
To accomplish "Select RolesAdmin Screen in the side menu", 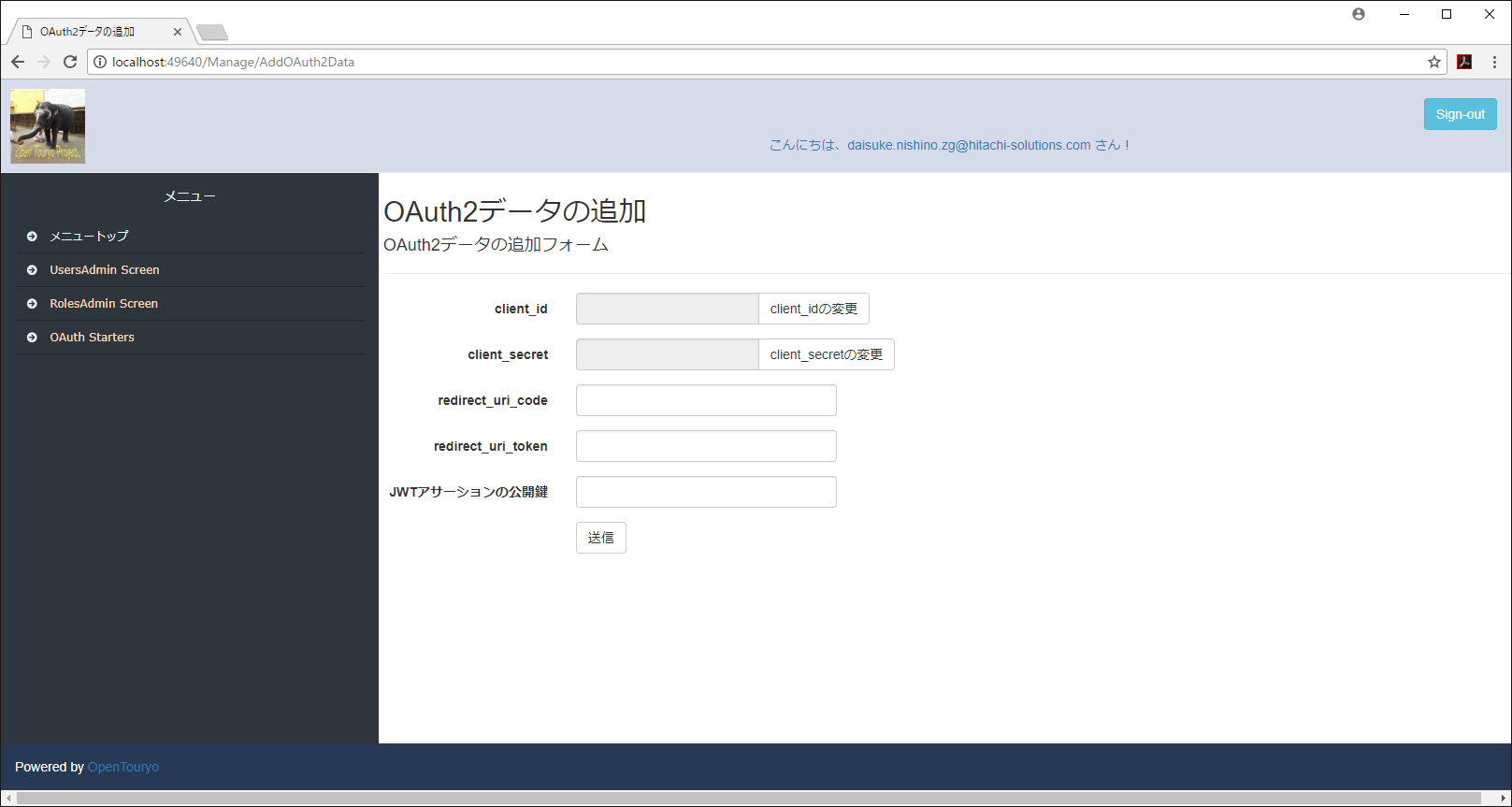I will coord(103,304).
